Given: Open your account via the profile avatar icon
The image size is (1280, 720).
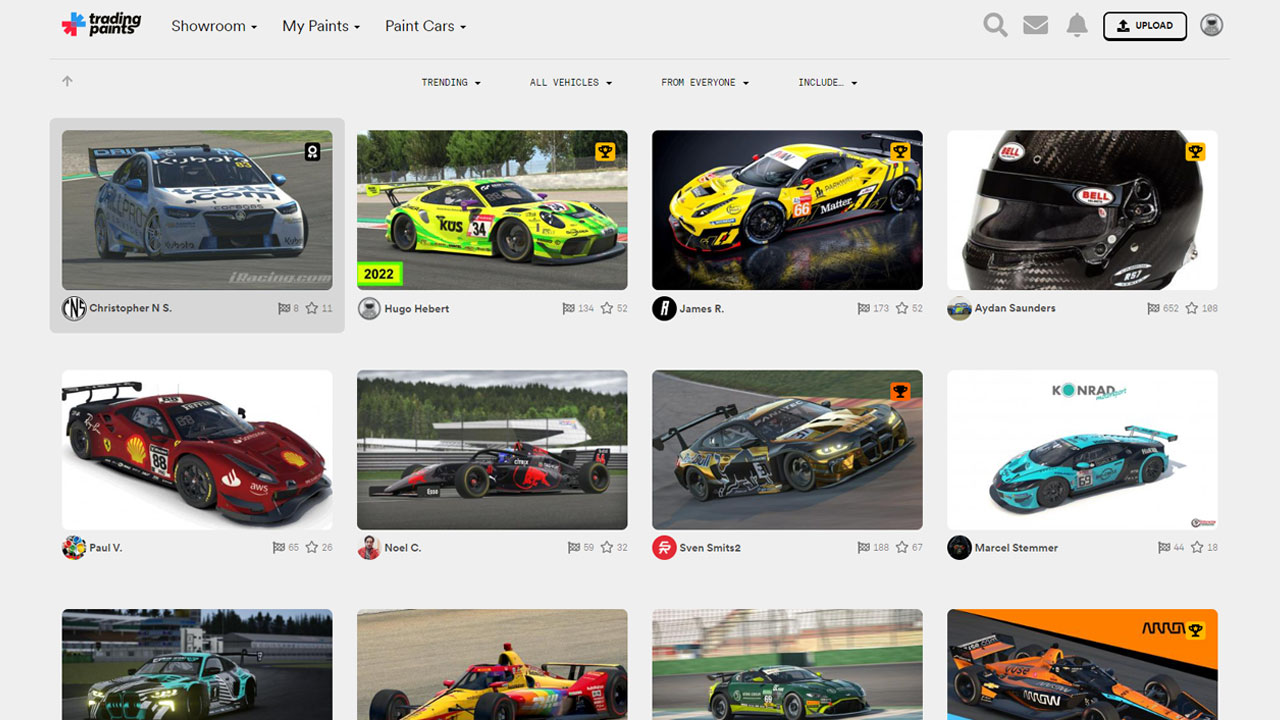Looking at the screenshot, I should [1211, 25].
